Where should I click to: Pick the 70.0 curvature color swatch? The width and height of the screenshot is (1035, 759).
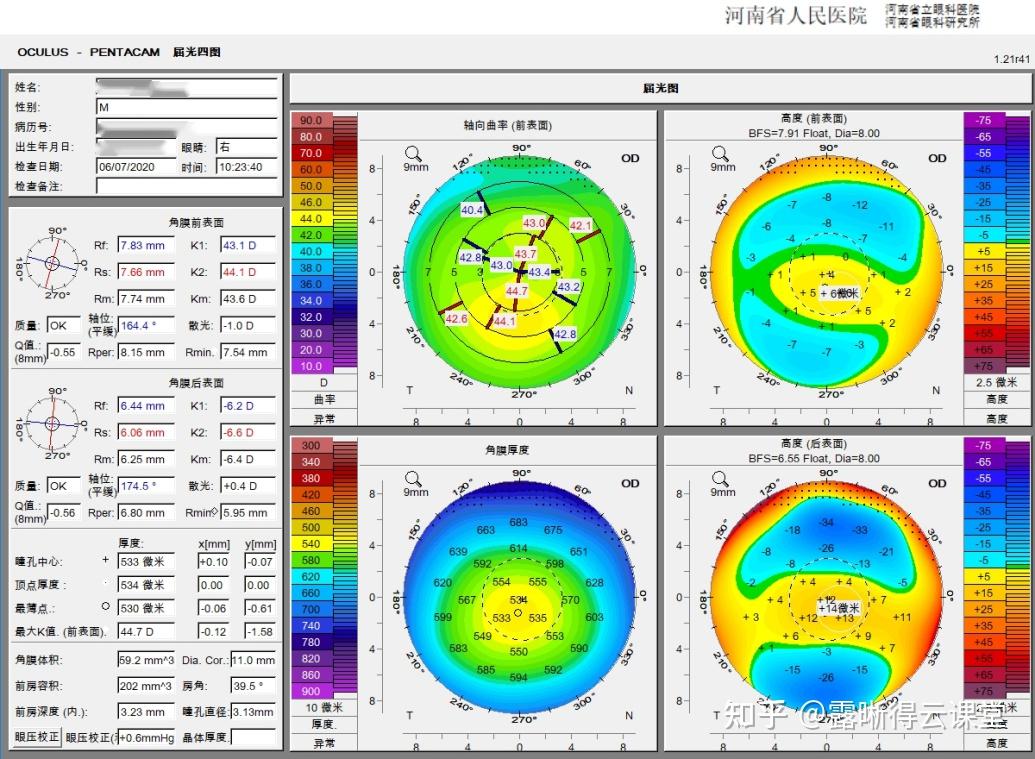(x=312, y=153)
